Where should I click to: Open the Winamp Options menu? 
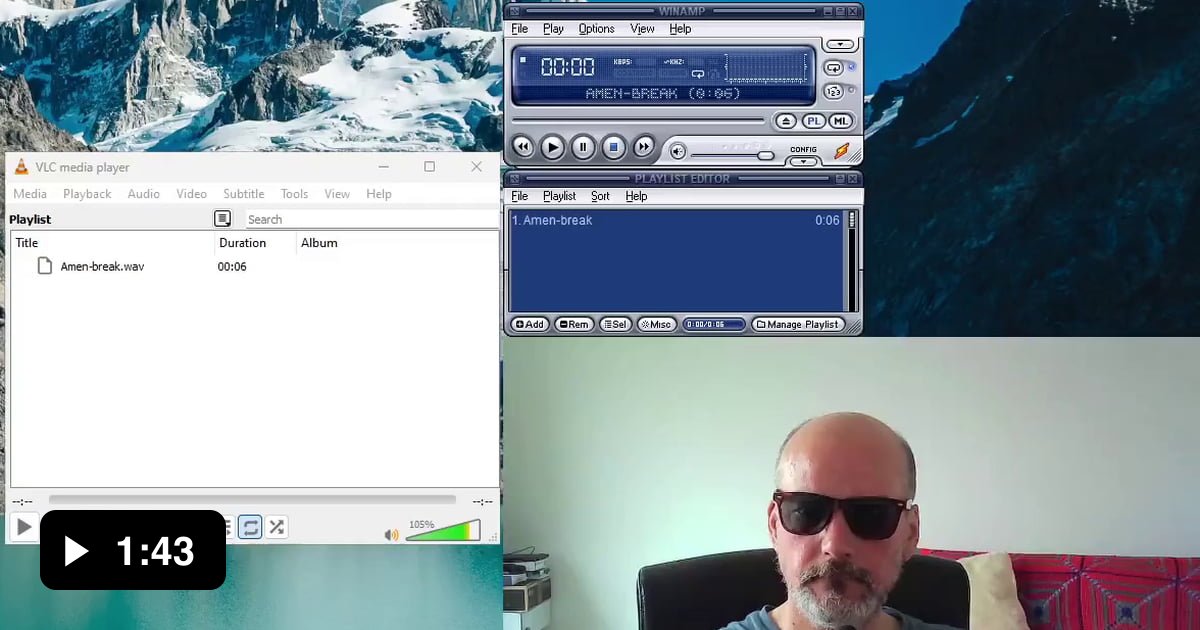596,29
